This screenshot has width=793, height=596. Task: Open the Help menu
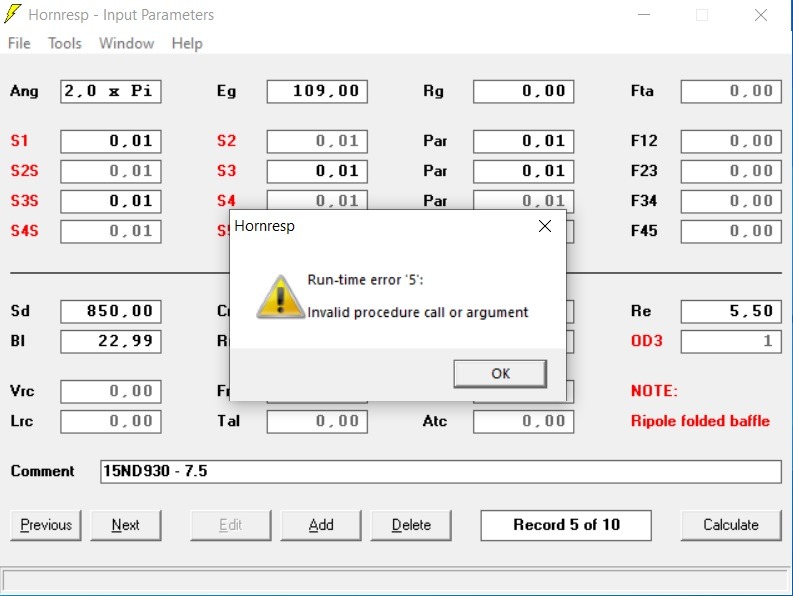click(187, 44)
